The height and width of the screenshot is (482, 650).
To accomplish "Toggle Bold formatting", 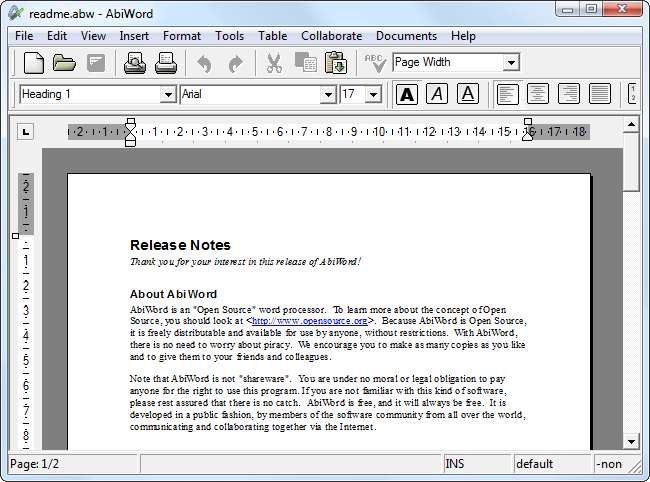I will [407, 94].
